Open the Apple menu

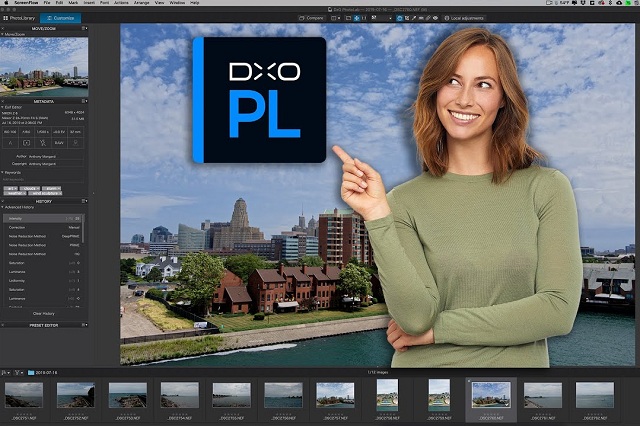(x=6, y=2)
